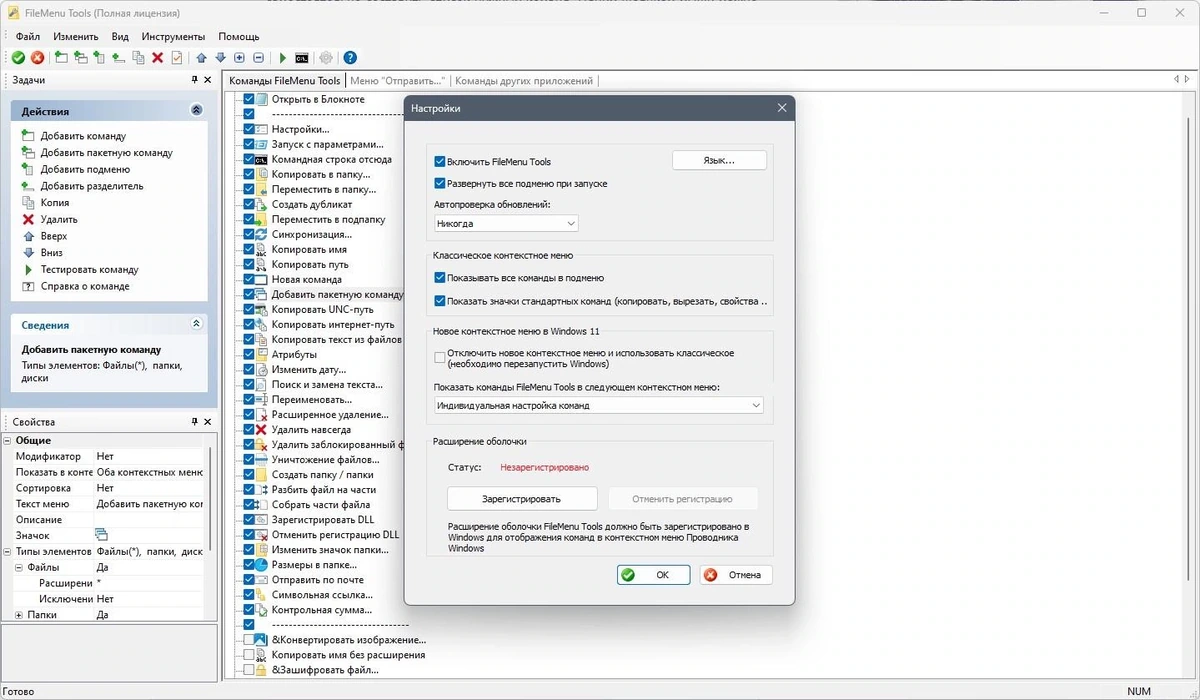Close the Задачи panel with its X

point(208,80)
